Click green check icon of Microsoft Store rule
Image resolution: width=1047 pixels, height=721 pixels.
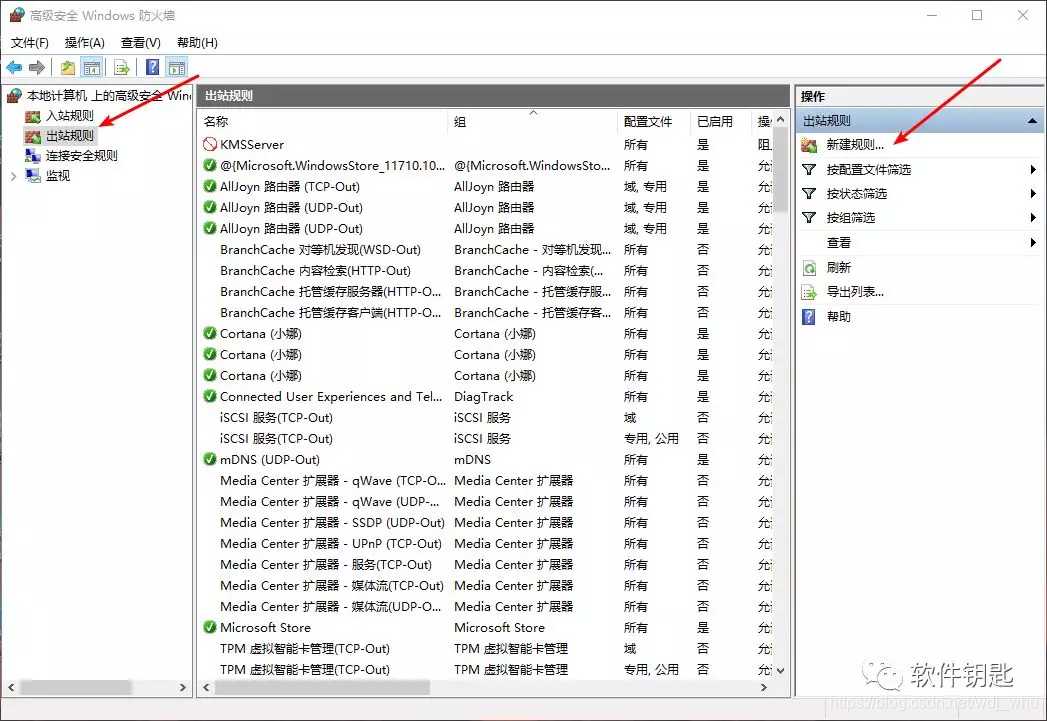pos(210,628)
